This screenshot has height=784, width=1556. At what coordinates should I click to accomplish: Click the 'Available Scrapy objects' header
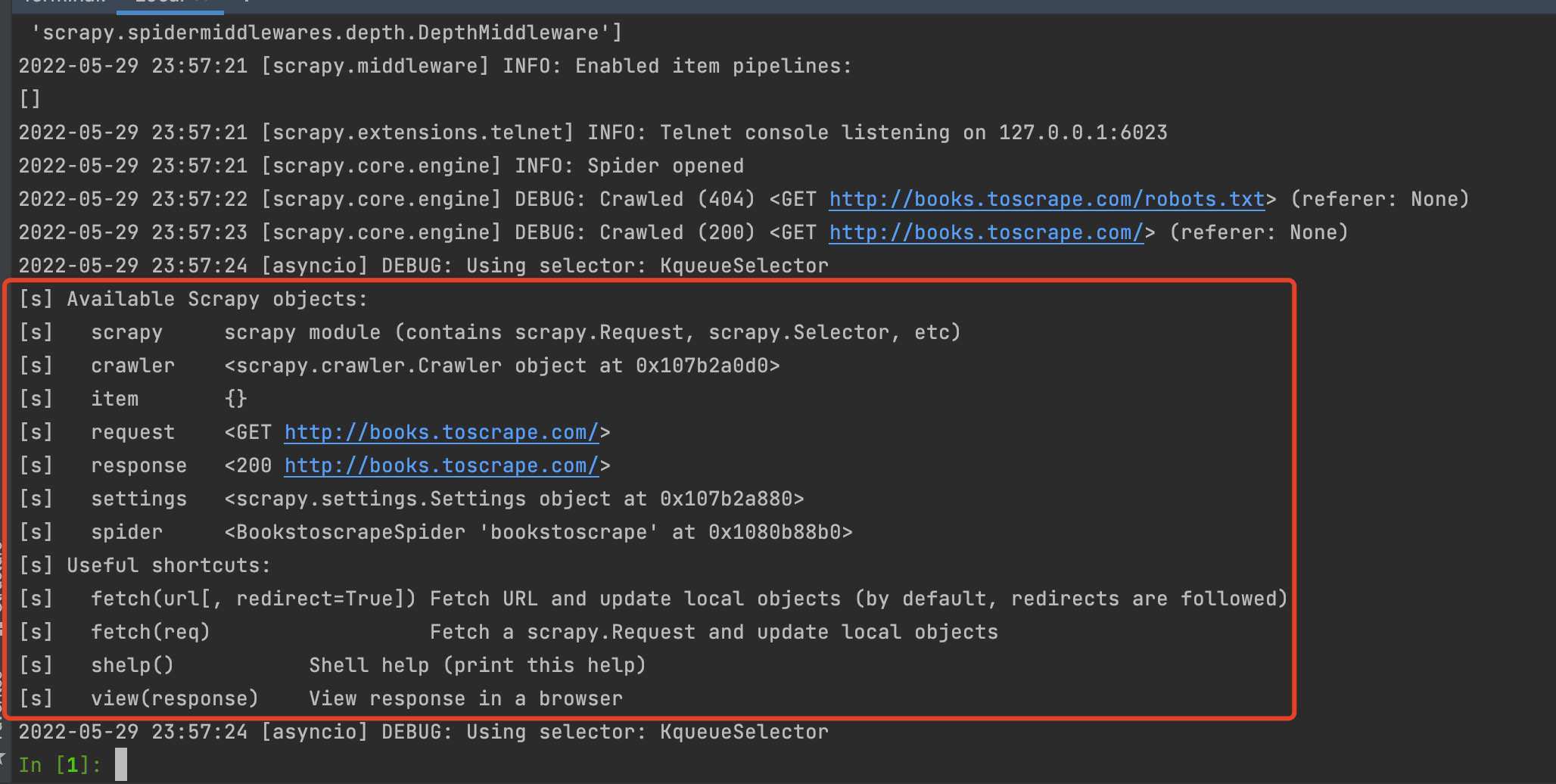pyautogui.click(x=216, y=299)
